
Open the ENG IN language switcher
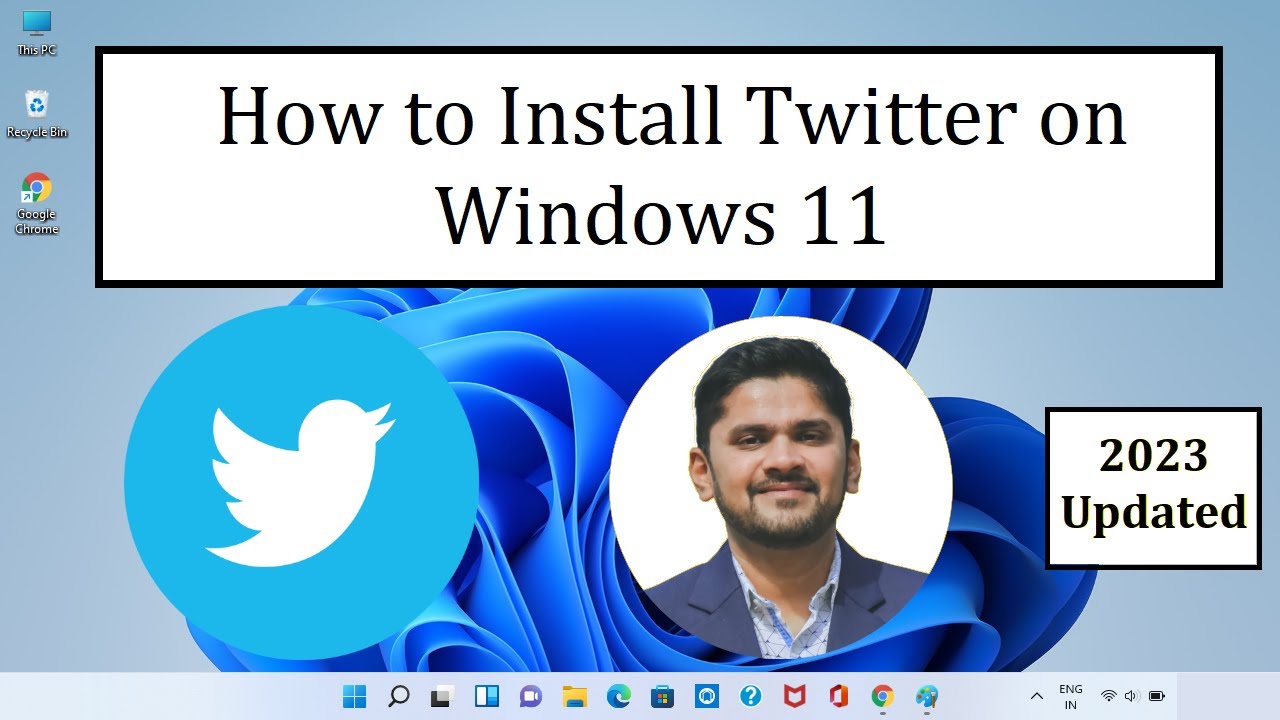(1071, 696)
